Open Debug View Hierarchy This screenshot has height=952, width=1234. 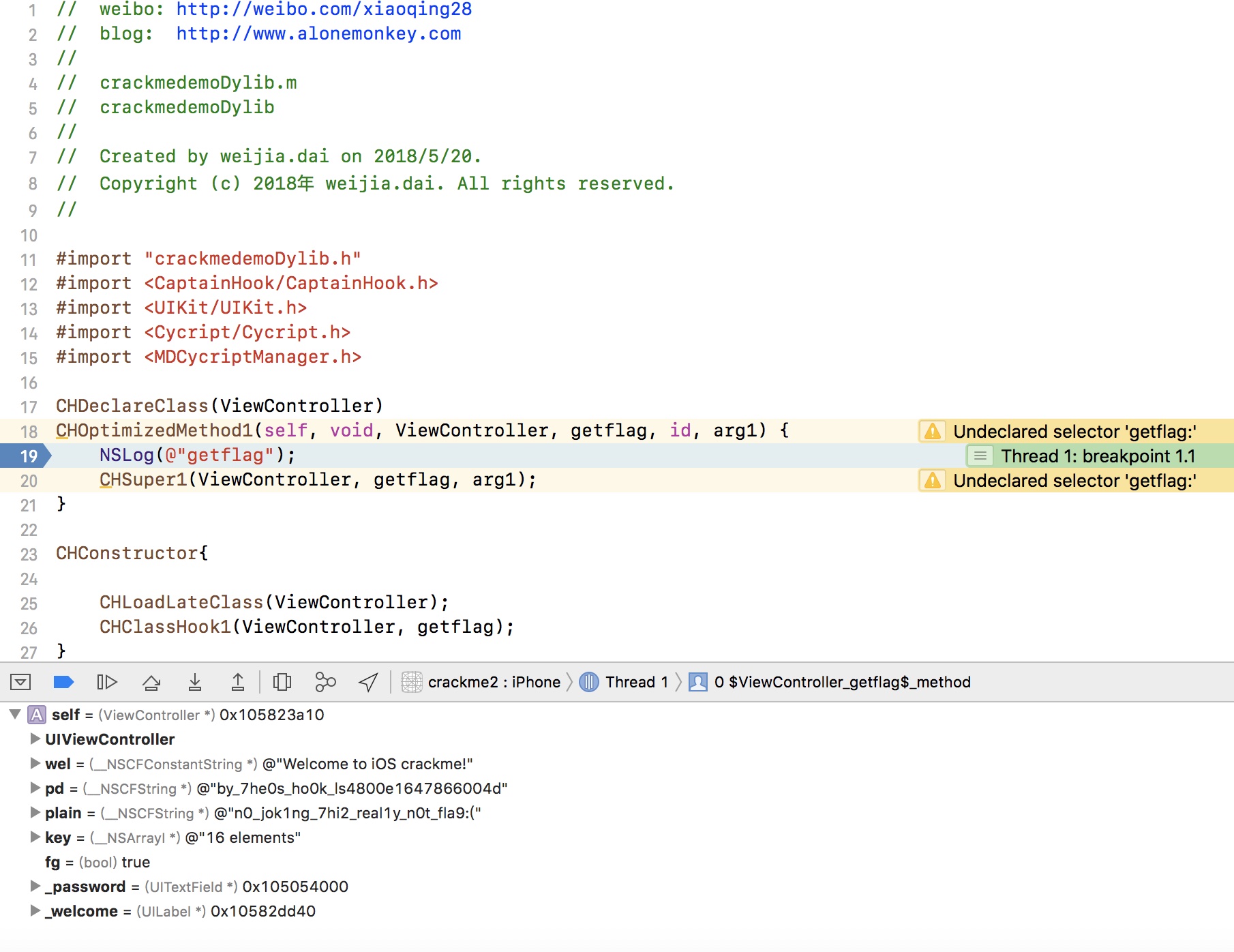(282, 681)
